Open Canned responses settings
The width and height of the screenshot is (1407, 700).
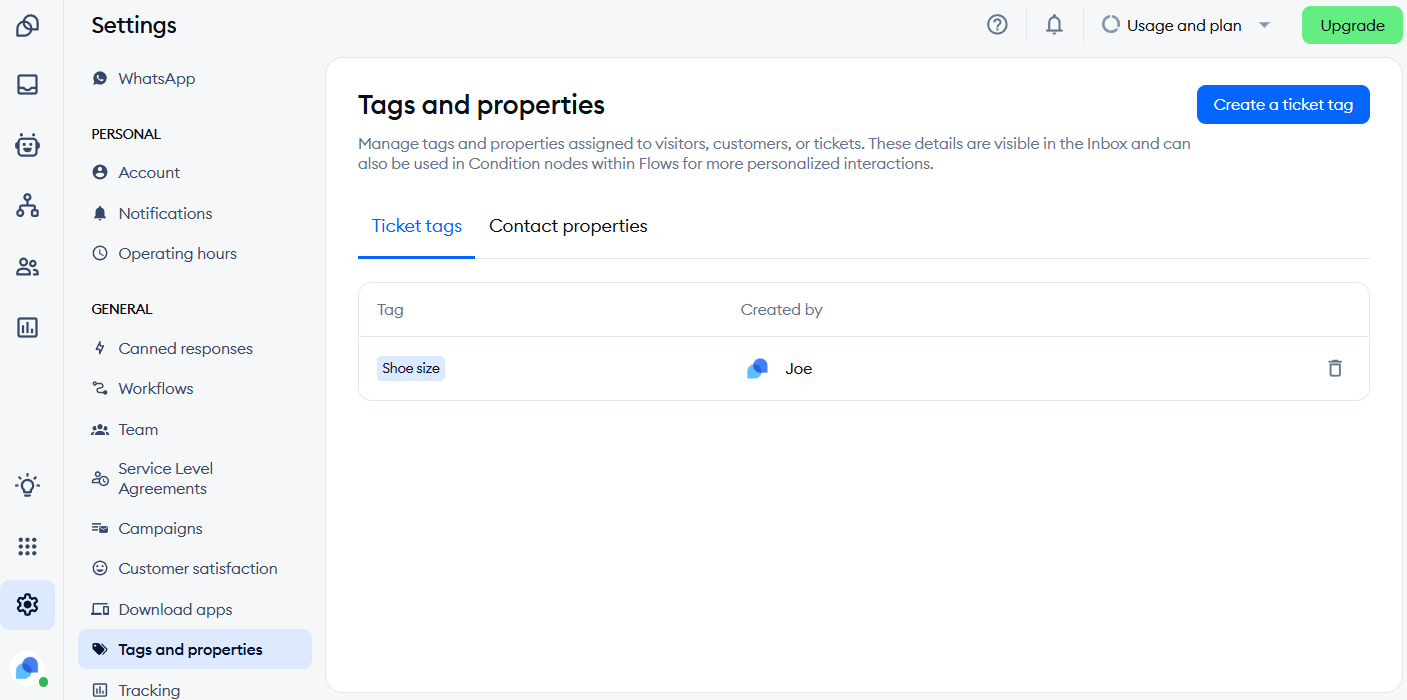[185, 348]
